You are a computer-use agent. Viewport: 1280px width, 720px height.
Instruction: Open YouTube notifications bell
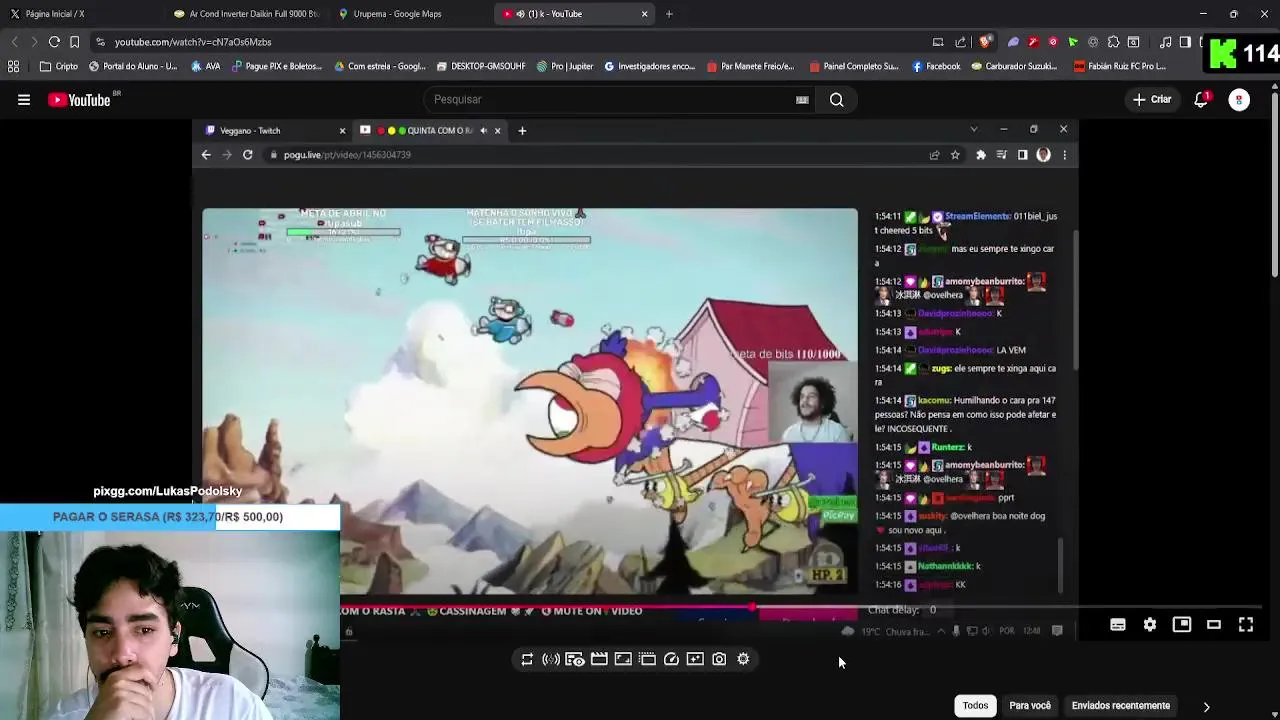1201,100
